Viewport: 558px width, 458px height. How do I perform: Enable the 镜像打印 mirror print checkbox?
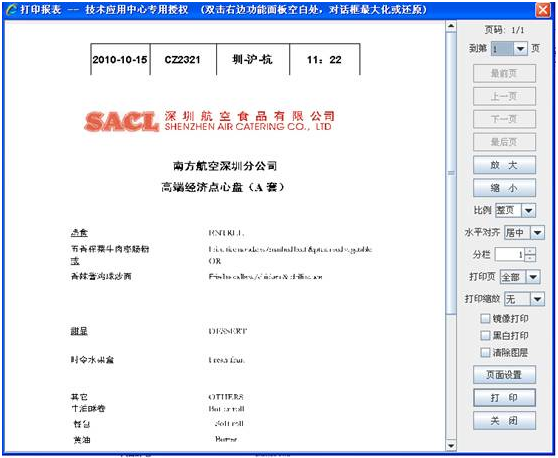pyautogui.click(x=485, y=318)
